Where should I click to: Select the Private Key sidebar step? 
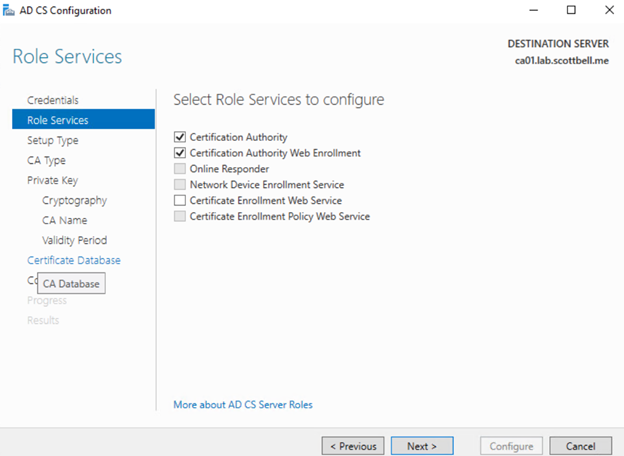(52, 180)
